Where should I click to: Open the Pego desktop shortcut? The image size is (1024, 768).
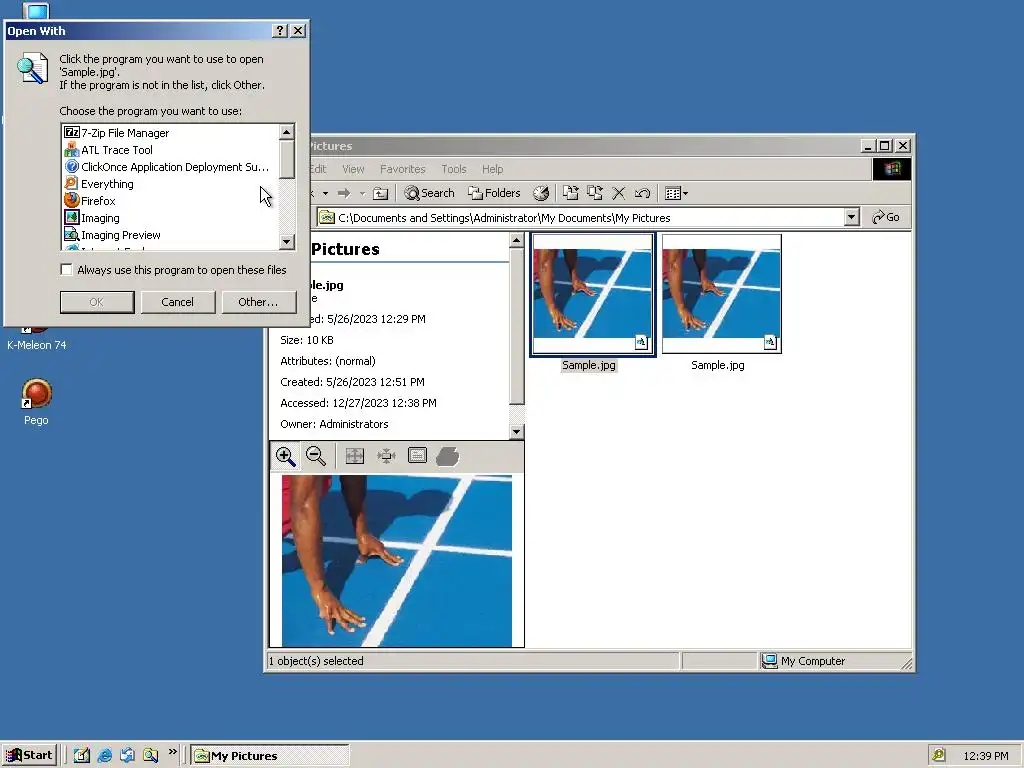[x=37, y=402]
